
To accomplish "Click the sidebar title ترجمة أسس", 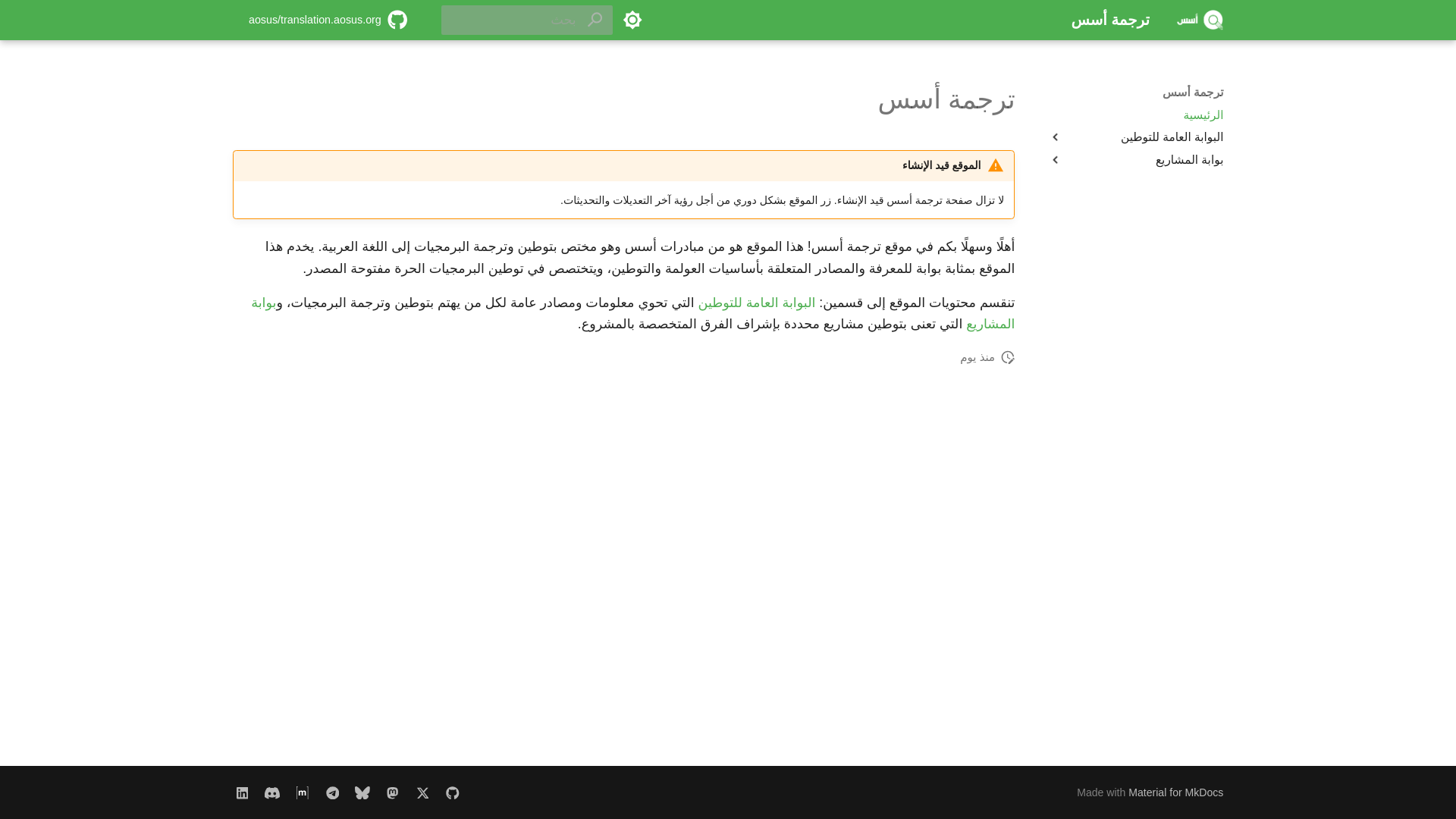I will pyautogui.click(x=1193, y=93).
